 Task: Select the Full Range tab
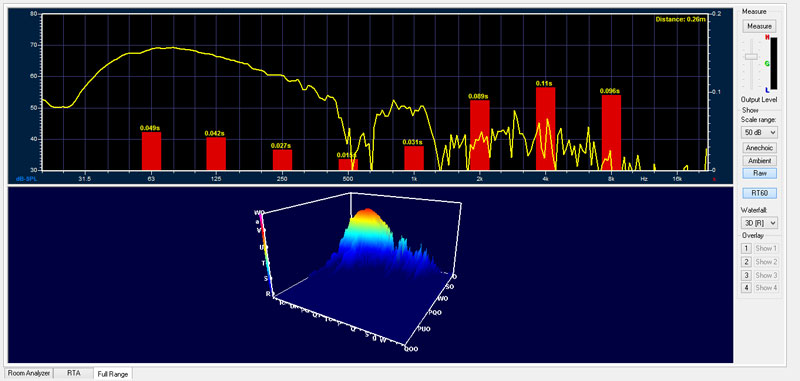[112, 374]
